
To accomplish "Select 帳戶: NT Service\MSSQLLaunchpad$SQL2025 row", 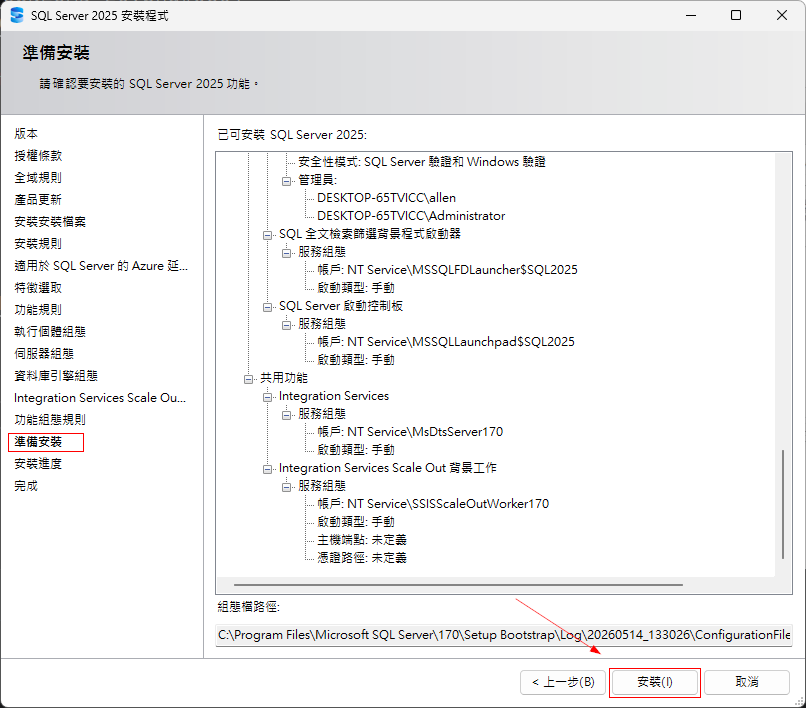I will (x=446, y=342).
